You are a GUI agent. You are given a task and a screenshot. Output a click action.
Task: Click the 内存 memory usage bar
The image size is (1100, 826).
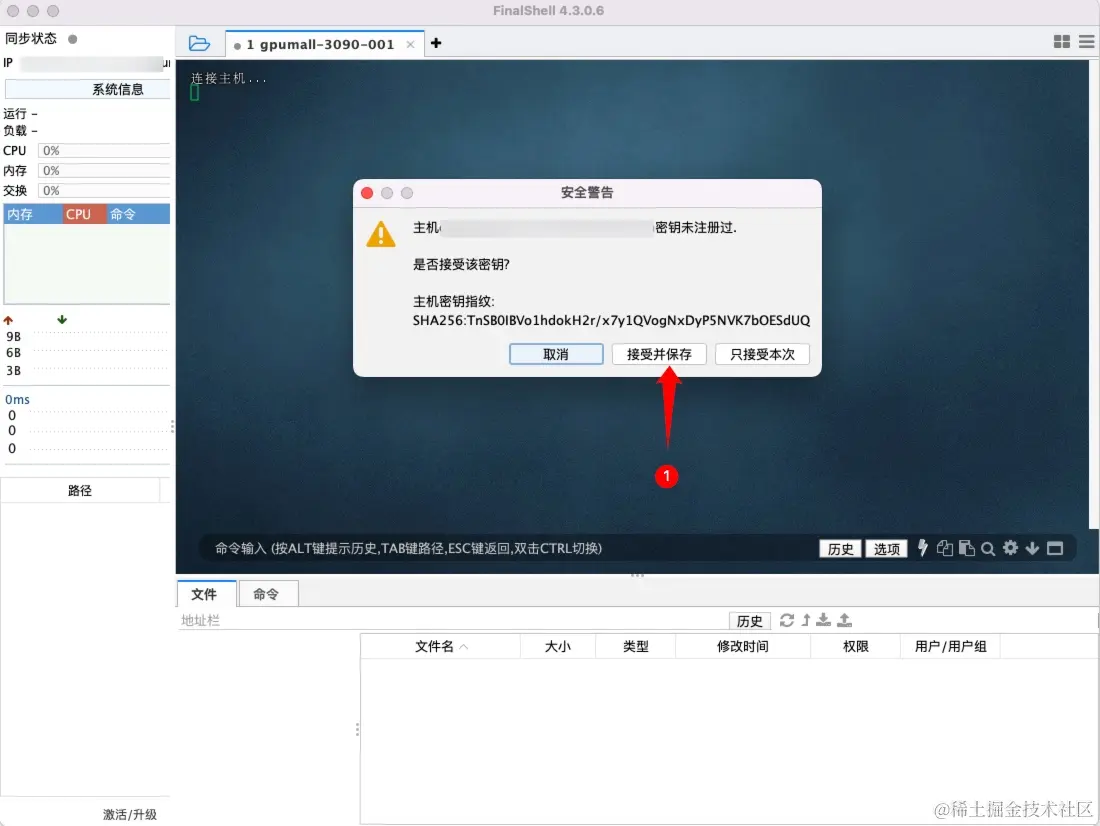[104, 171]
